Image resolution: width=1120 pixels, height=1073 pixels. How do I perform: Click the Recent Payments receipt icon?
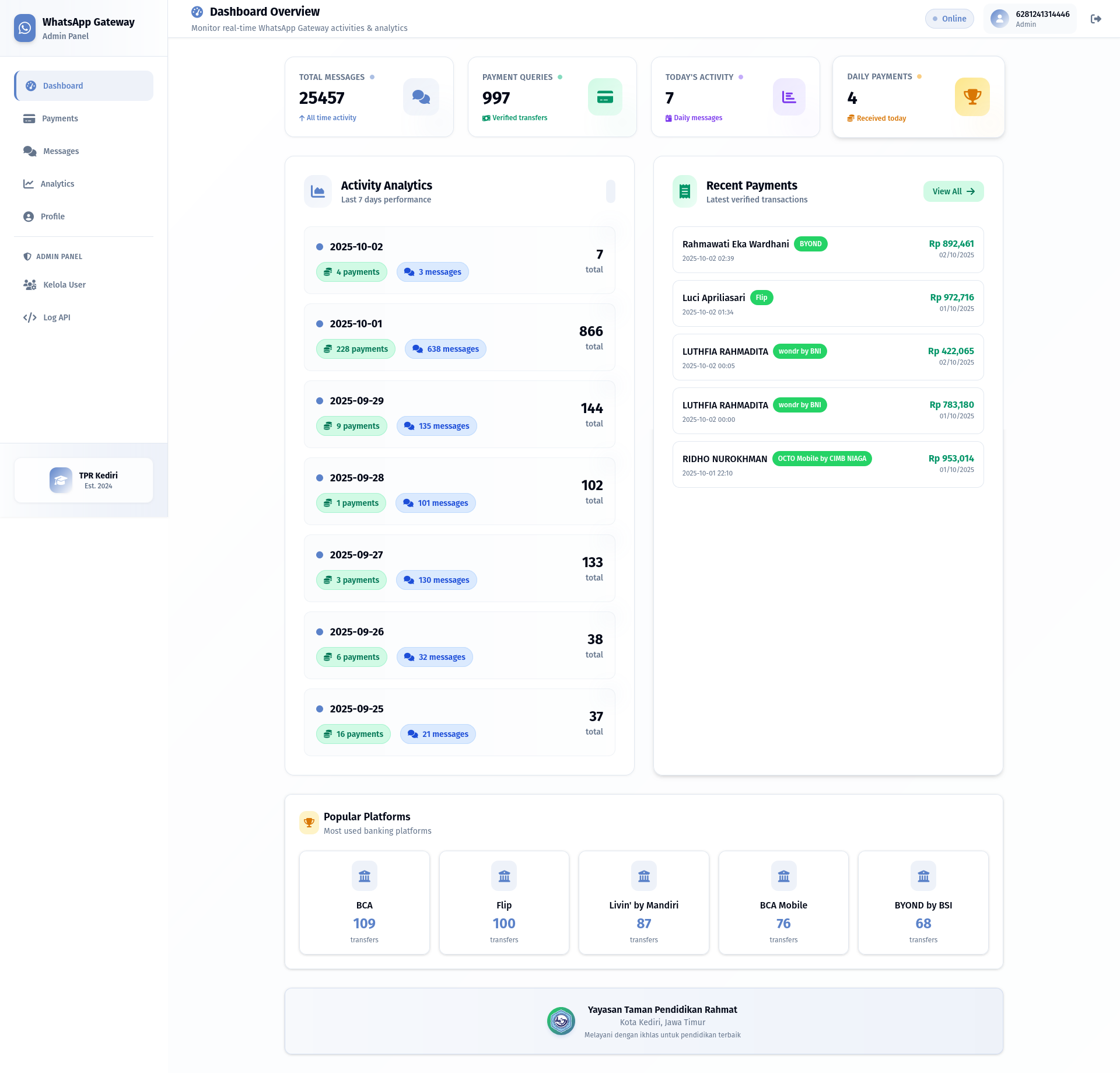pyautogui.click(x=685, y=191)
